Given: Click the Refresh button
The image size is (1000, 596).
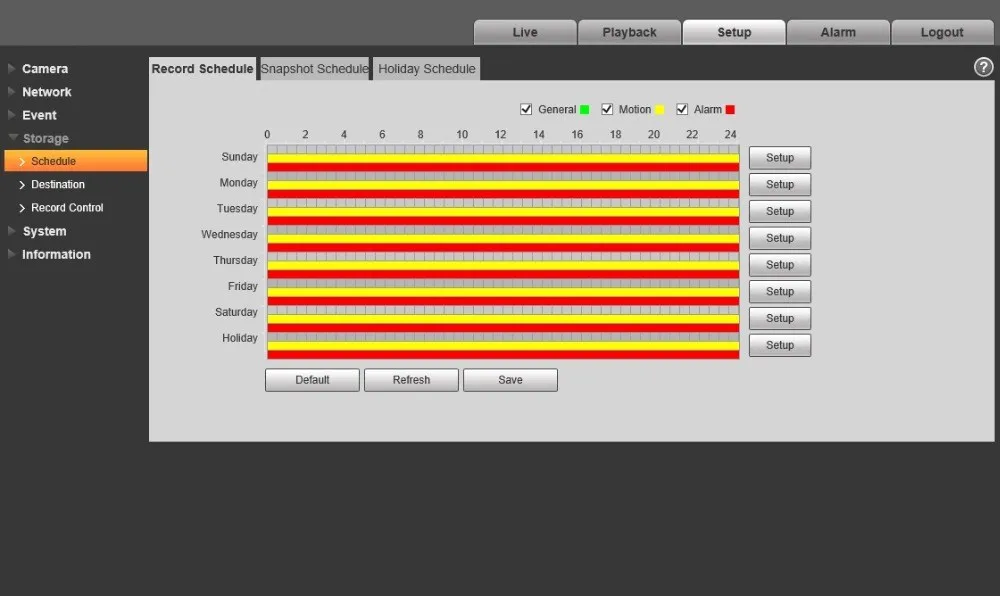Looking at the screenshot, I should coord(411,380).
